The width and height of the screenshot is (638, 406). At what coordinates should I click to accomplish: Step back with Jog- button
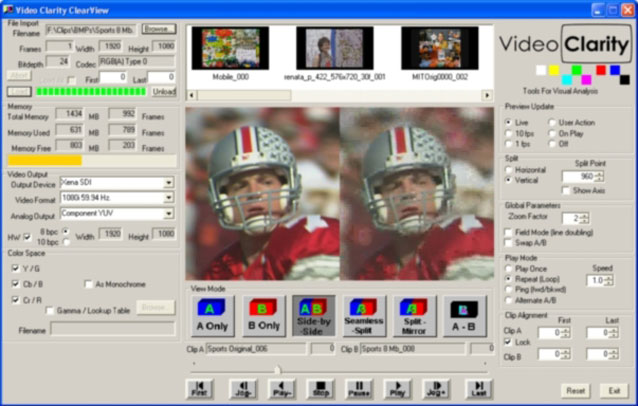(243, 389)
